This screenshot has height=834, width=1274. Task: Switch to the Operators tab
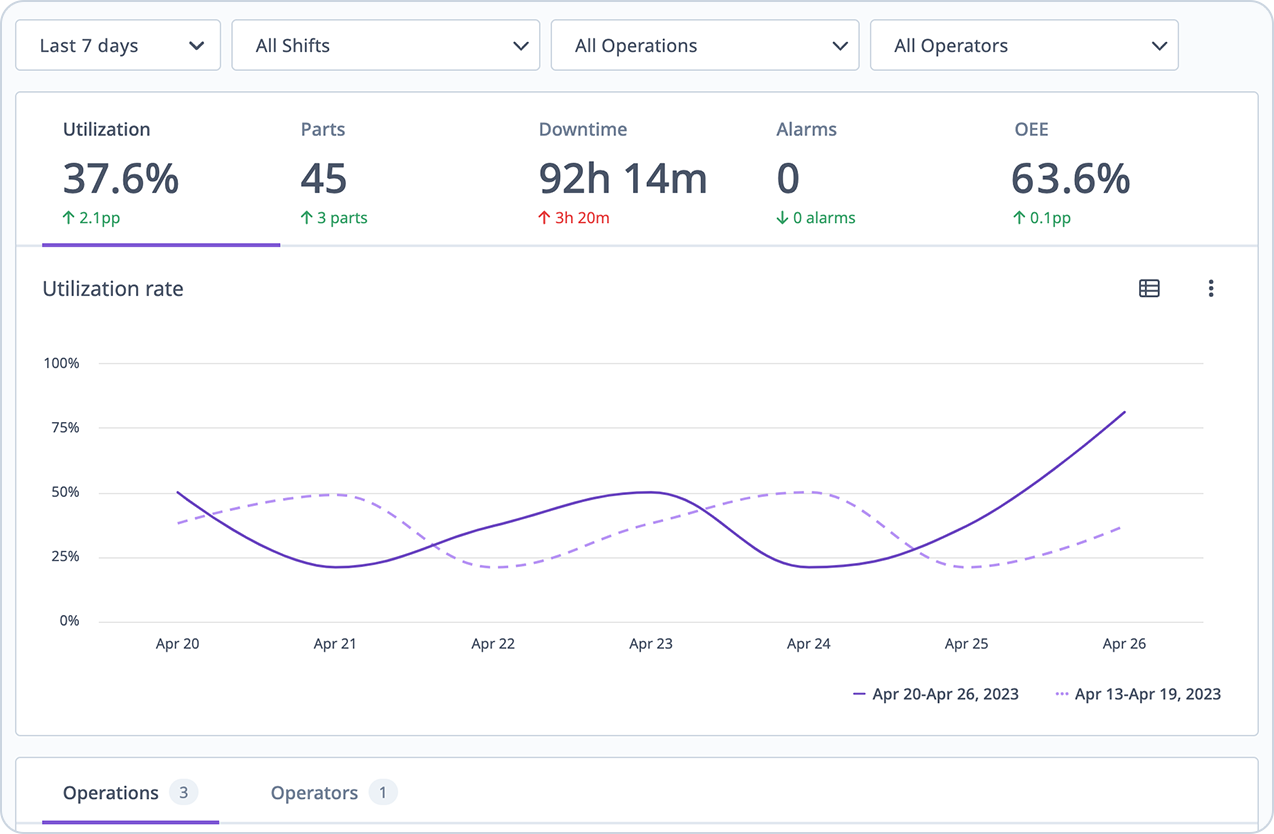334,793
